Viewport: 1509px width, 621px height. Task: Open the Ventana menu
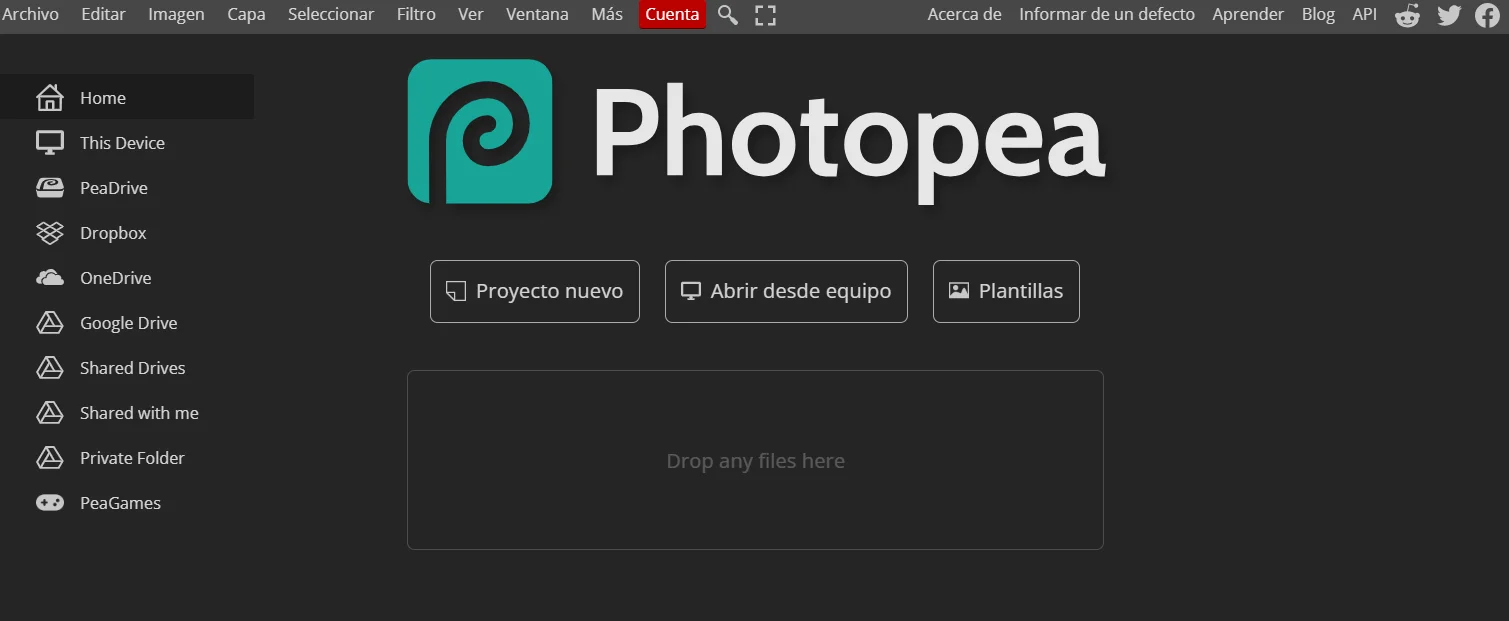(x=537, y=14)
